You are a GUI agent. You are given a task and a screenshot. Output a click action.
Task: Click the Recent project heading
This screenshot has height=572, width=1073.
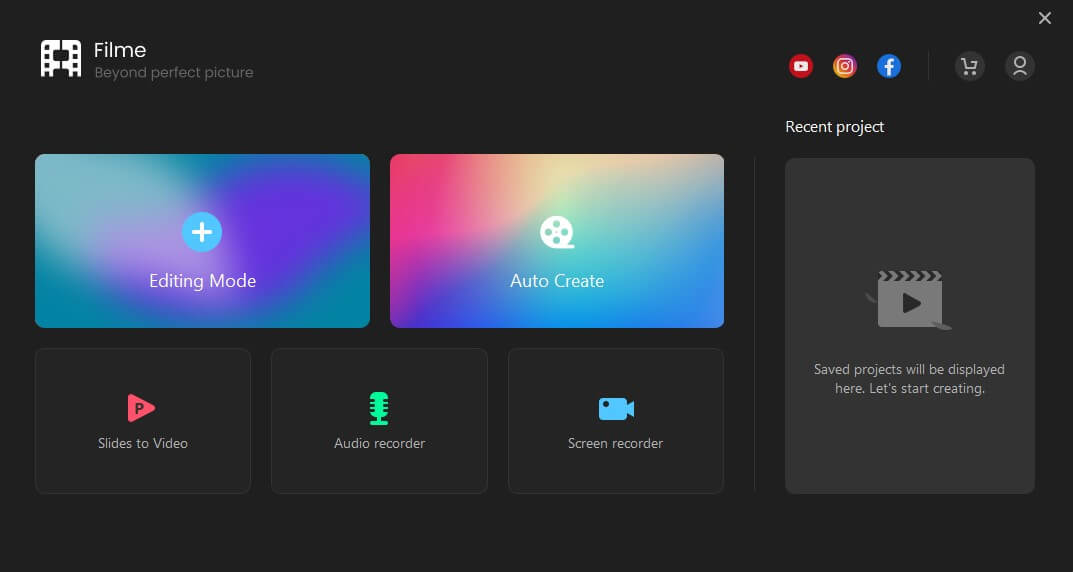pyautogui.click(x=834, y=127)
